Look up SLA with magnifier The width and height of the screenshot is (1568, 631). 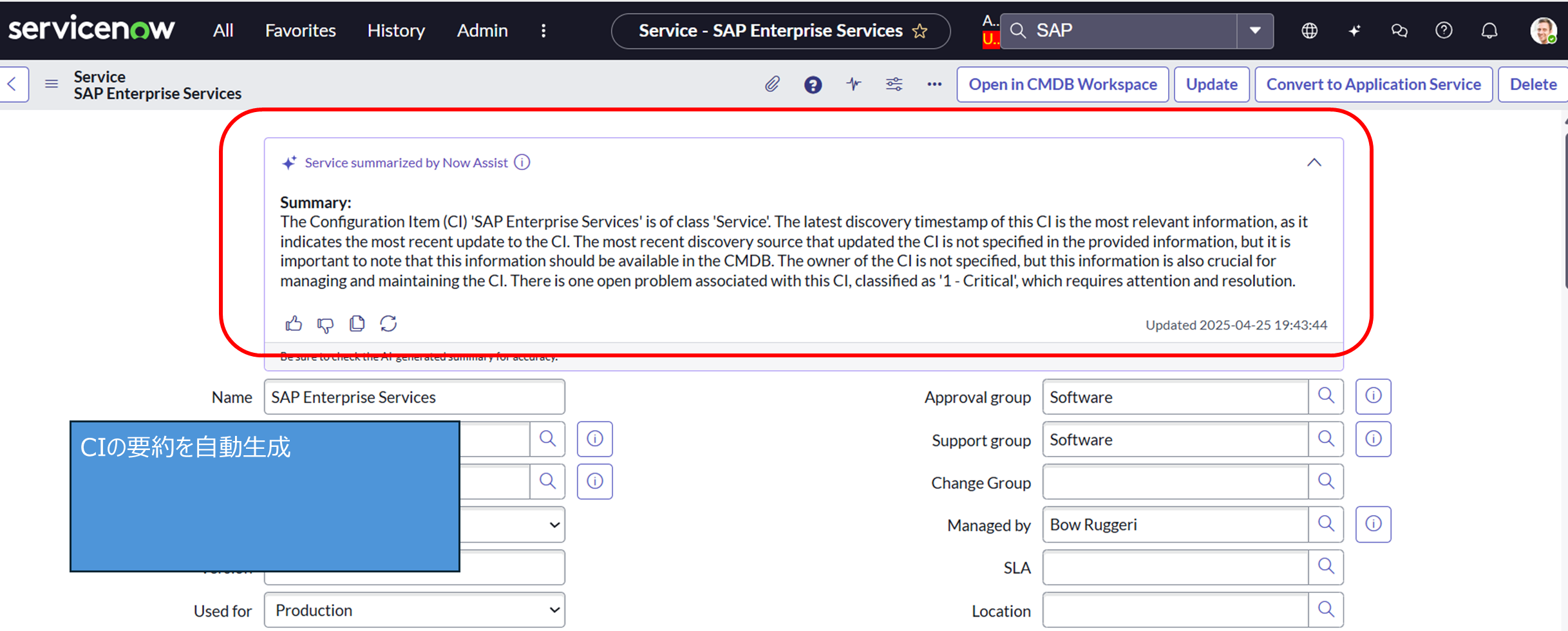1326,567
